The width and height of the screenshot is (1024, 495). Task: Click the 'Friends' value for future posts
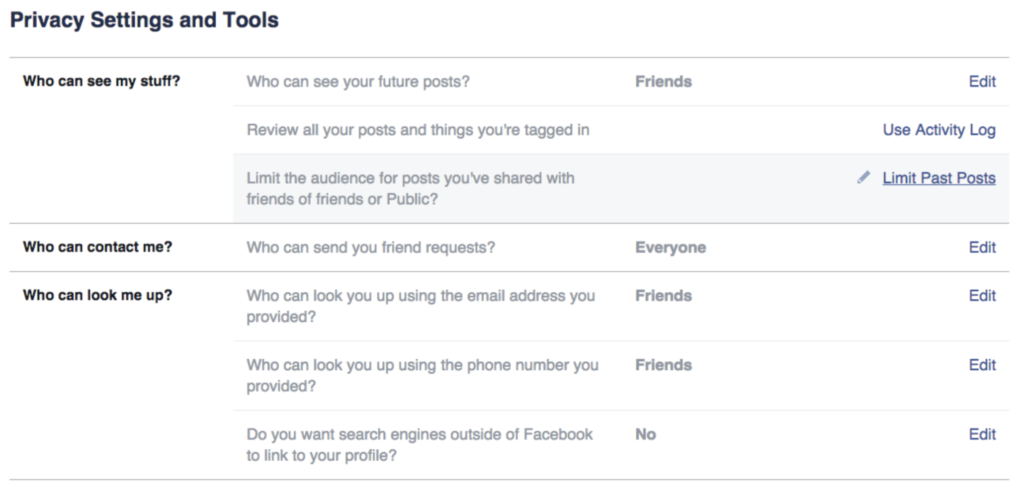[664, 82]
